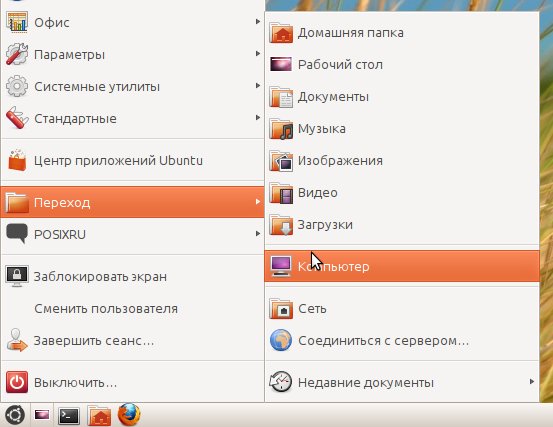The height and width of the screenshot is (427, 553).
Task: Click the Ubuntu Software Center shopping bag icon
Action: coord(17,160)
